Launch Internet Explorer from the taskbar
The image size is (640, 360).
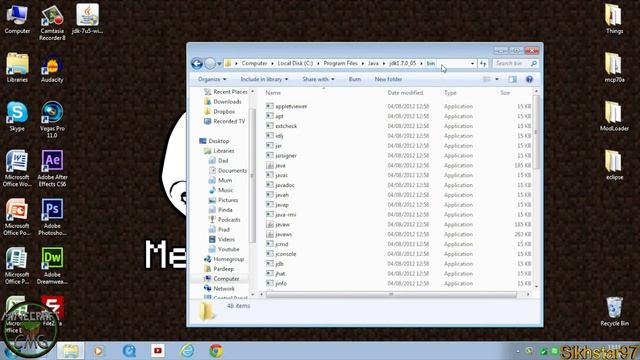pyautogui.click(x=187, y=351)
